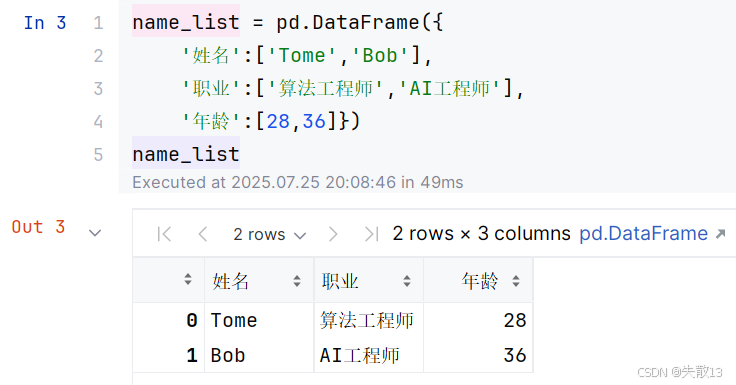The height and width of the screenshot is (385, 736).
Task: Collapse the Out 3 output with chevron
Action: pos(95,233)
